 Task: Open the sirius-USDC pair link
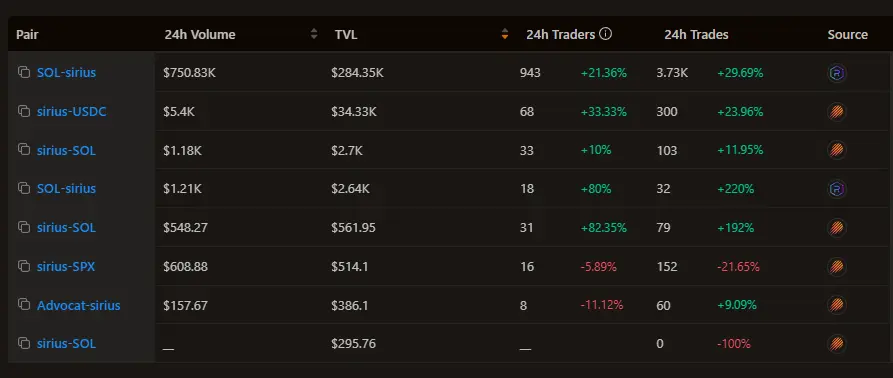72,112
